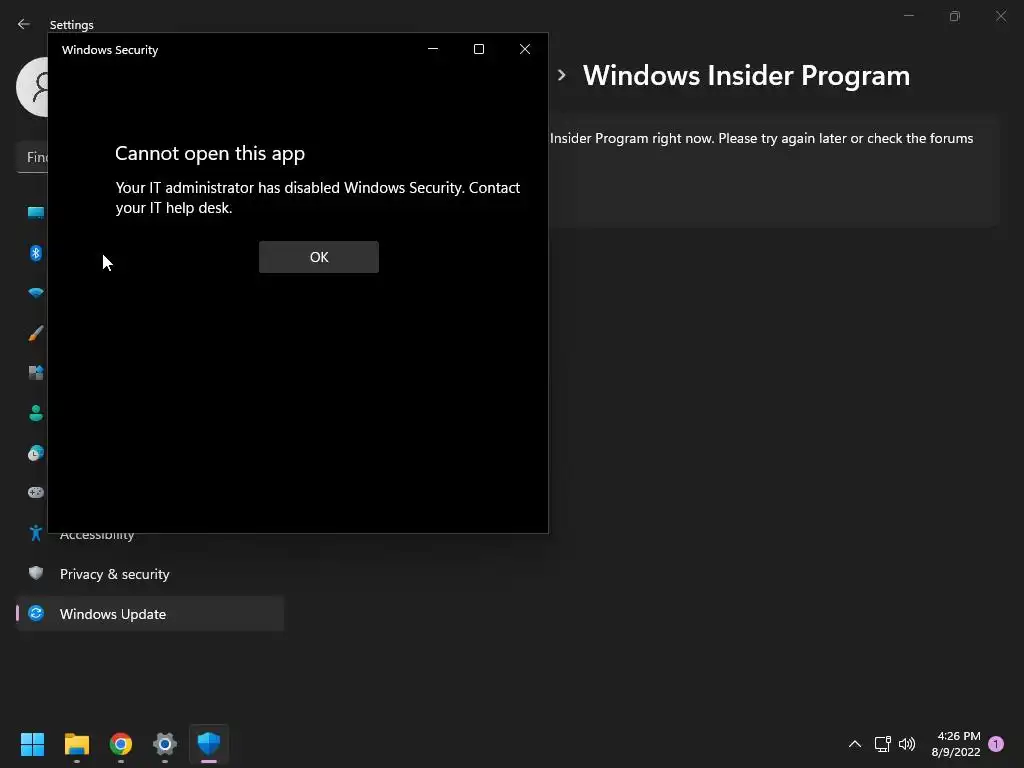This screenshot has height=768, width=1024.
Task: Focus the Find a setting search box
Action: coord(32,157)
